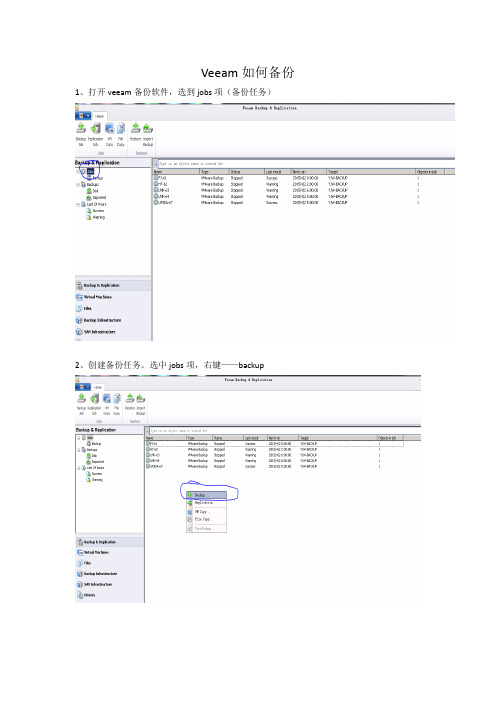Open SAN Infrastructure pane, step 2 screenshot
The image size is (496, 702).
[x=110, y=584]
